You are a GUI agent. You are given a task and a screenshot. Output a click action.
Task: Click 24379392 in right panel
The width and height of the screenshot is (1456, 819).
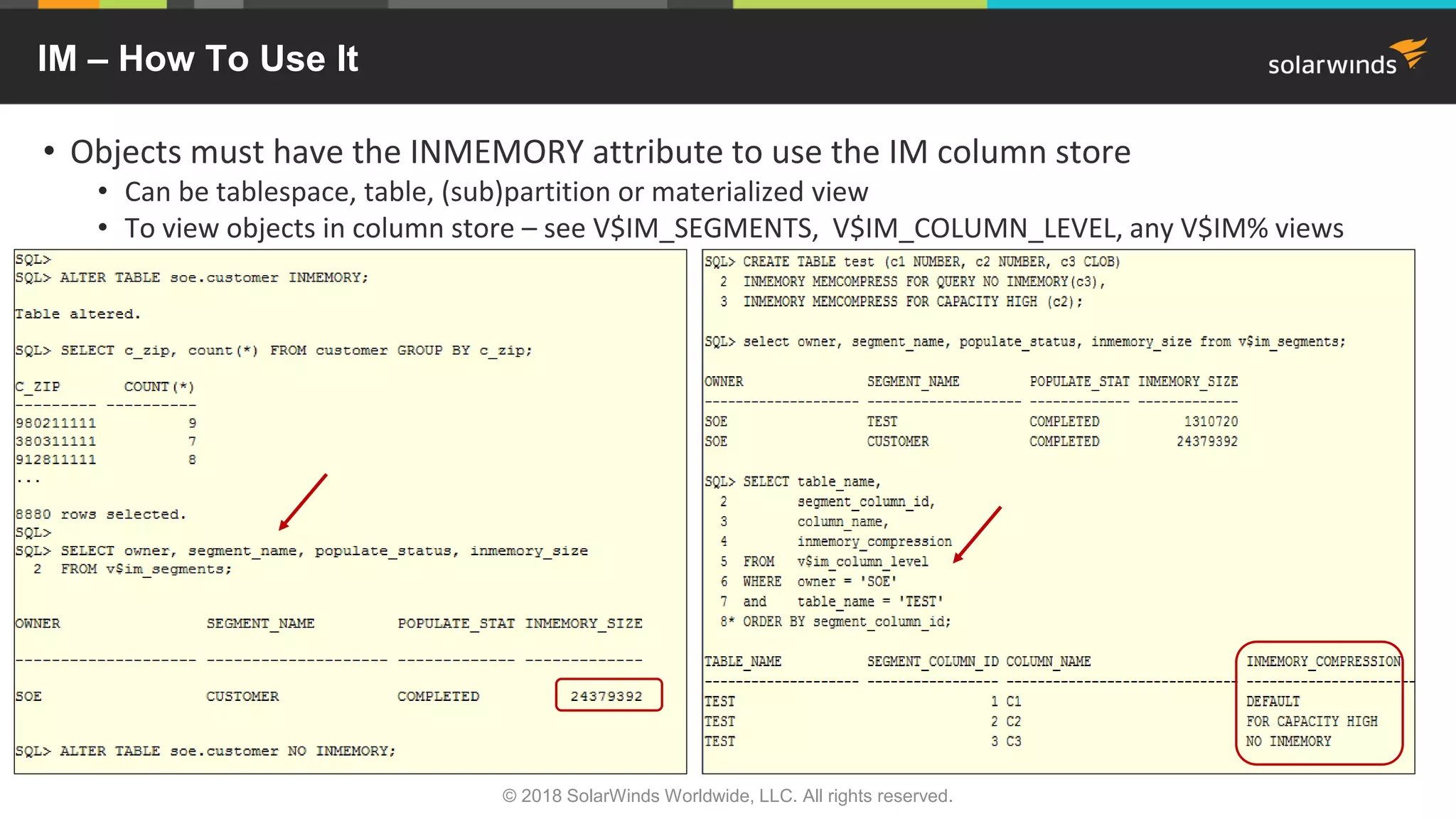coord(1207,441)
